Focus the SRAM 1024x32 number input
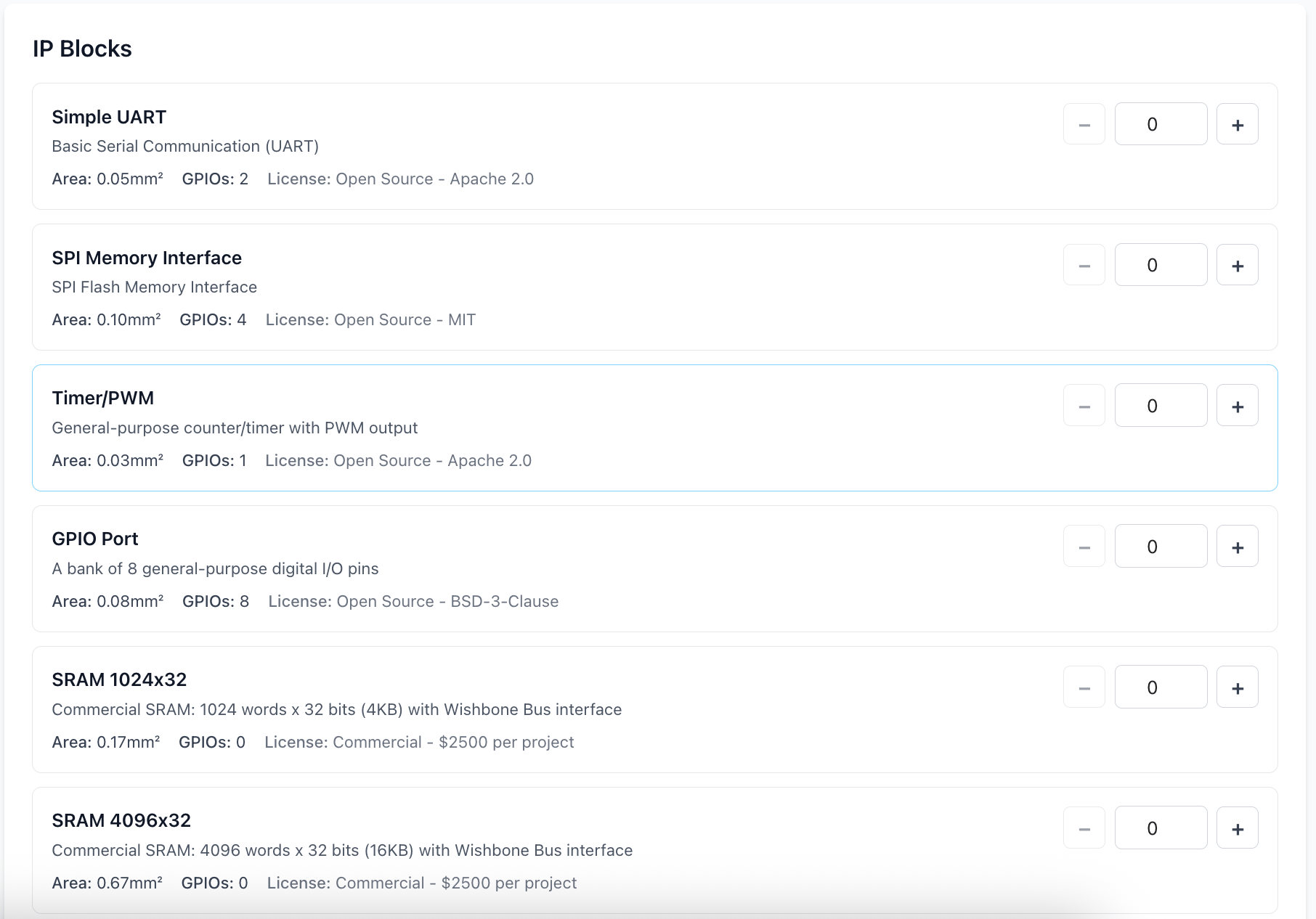The height and width of the screenshot is (919, 1316). 1160,688
